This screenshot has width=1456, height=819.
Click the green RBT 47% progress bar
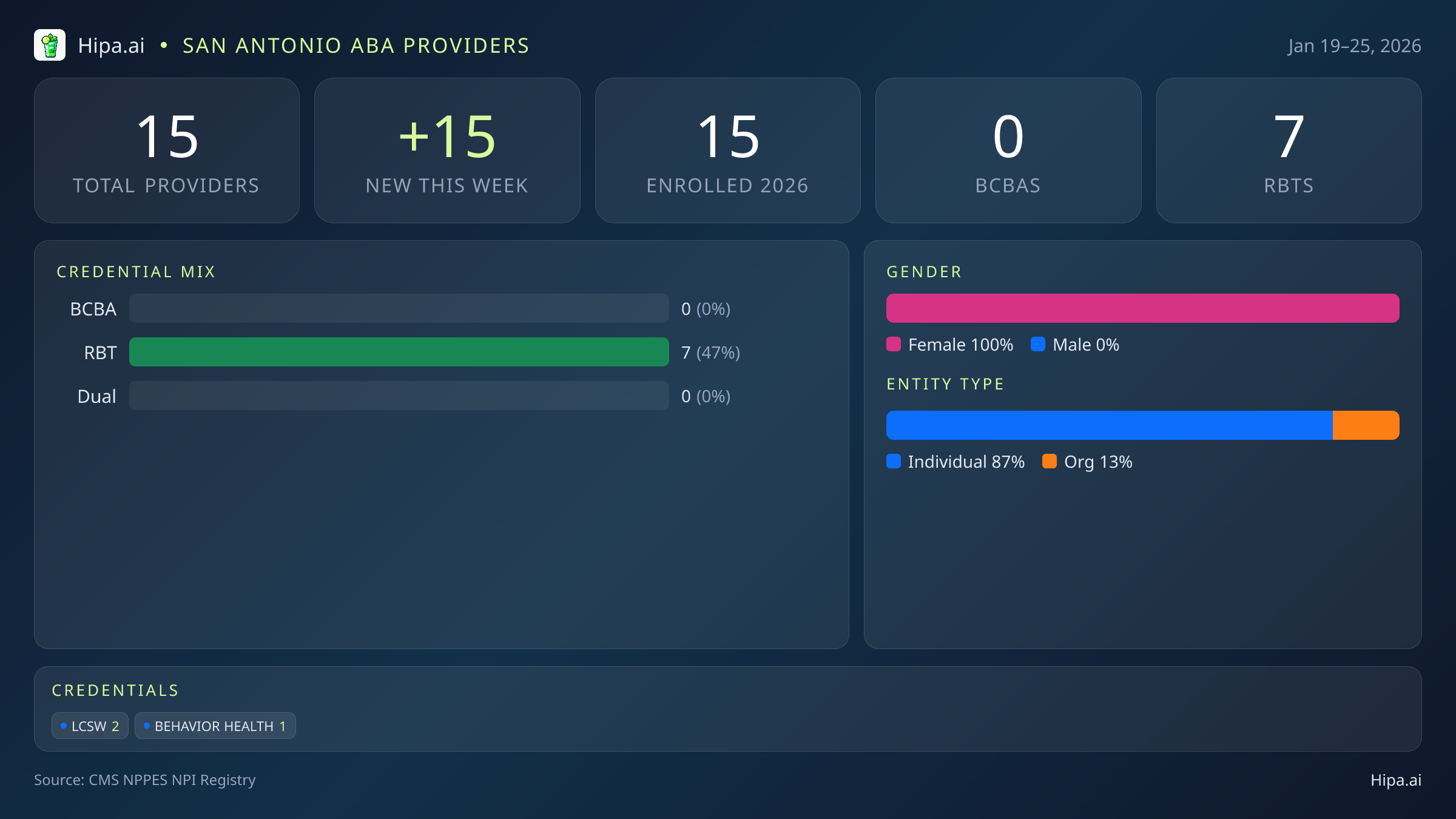point(399,352)
